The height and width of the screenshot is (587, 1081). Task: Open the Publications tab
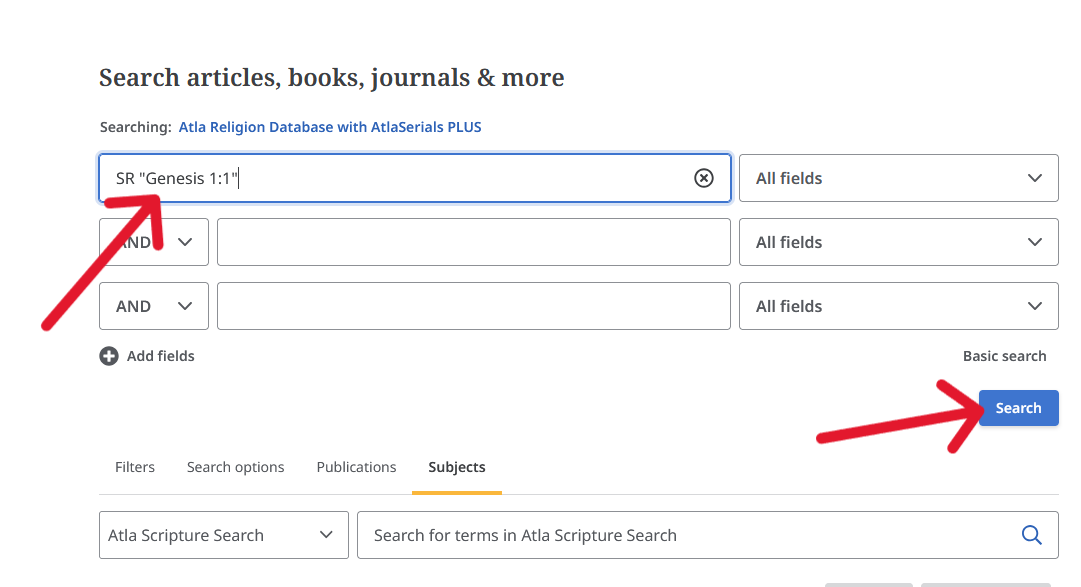(x=356, y=467)
